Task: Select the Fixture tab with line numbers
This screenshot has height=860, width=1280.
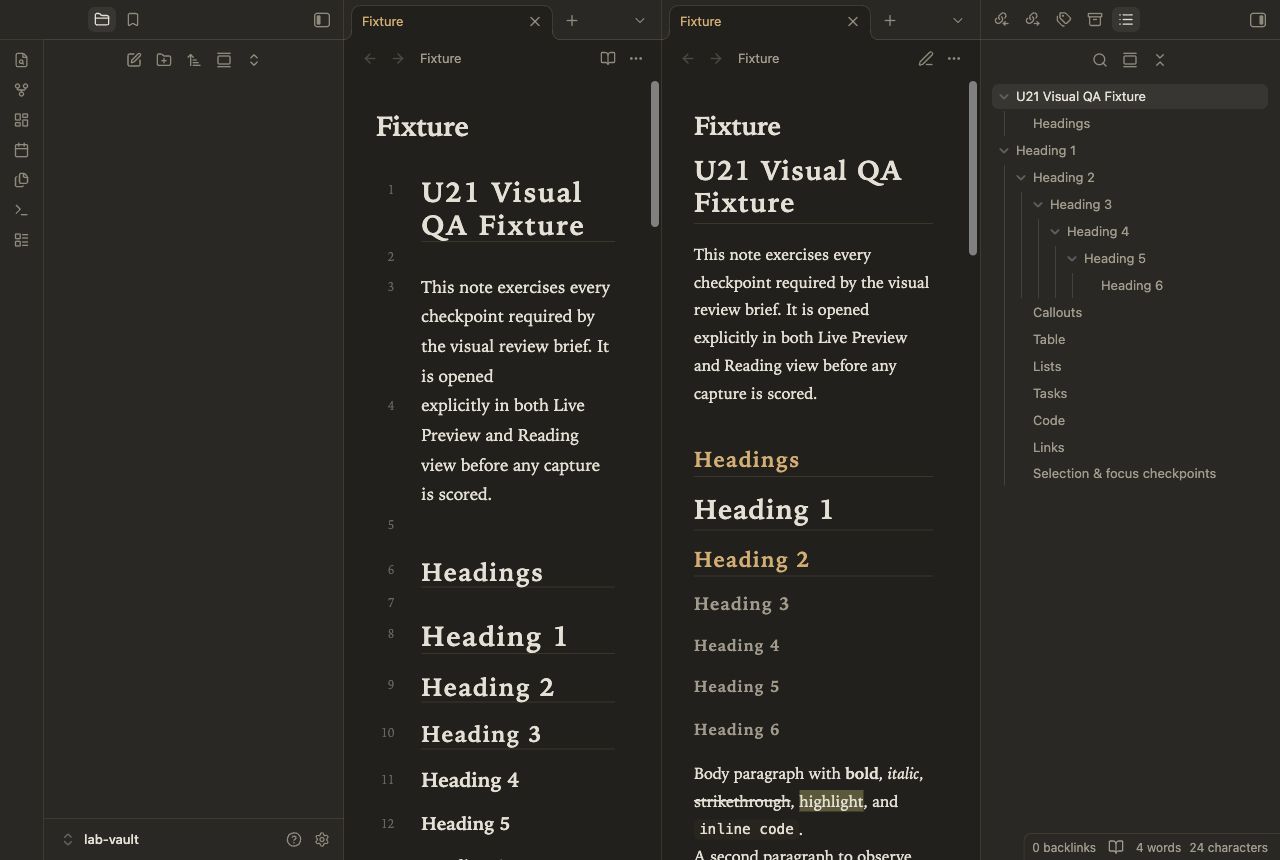Action: click(x=451, y=21)
